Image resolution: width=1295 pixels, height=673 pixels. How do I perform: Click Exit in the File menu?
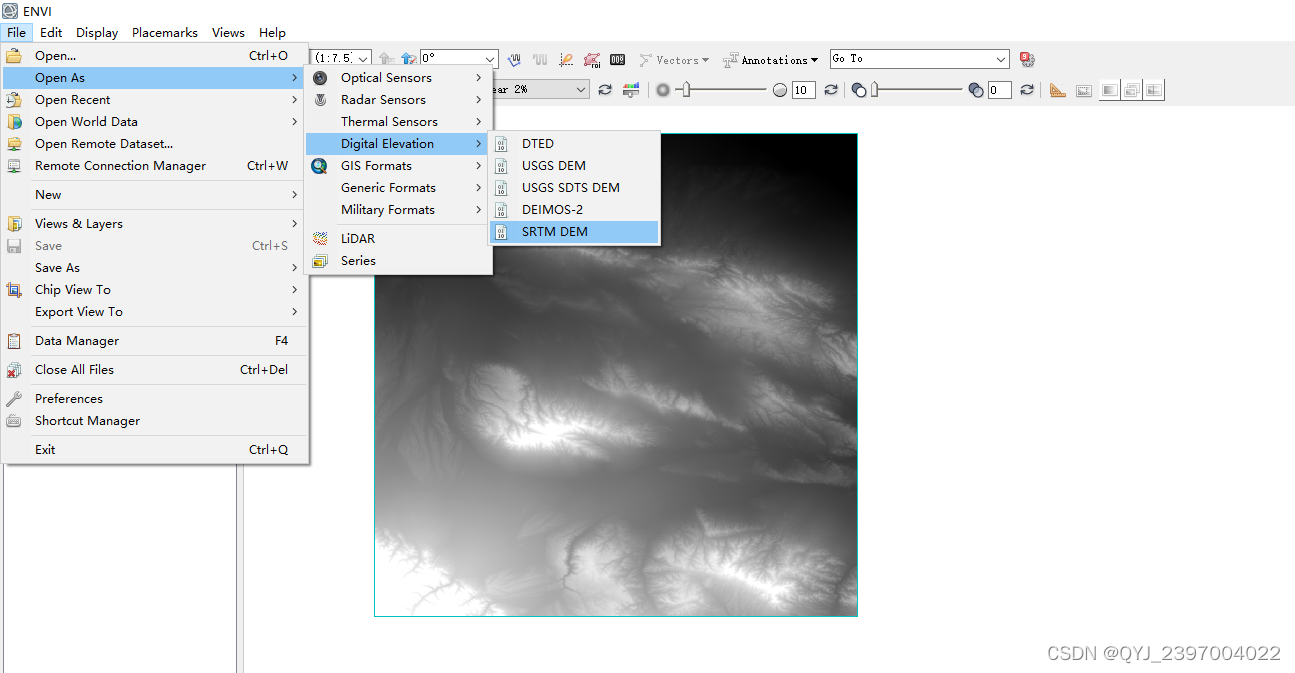coord(154,450)
